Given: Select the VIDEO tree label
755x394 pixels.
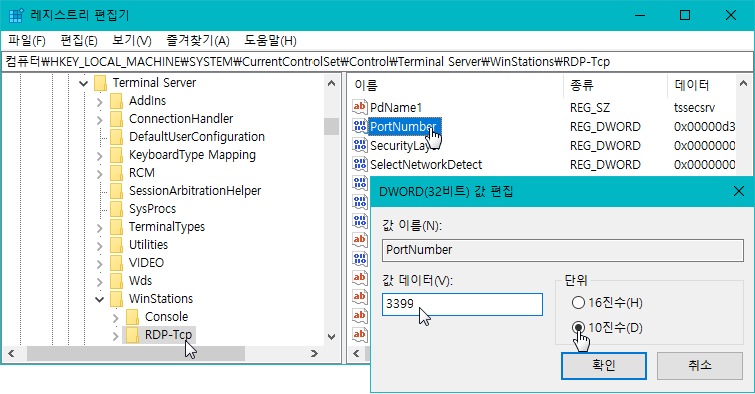Looking at the screenshot, I should click(146, 263).
